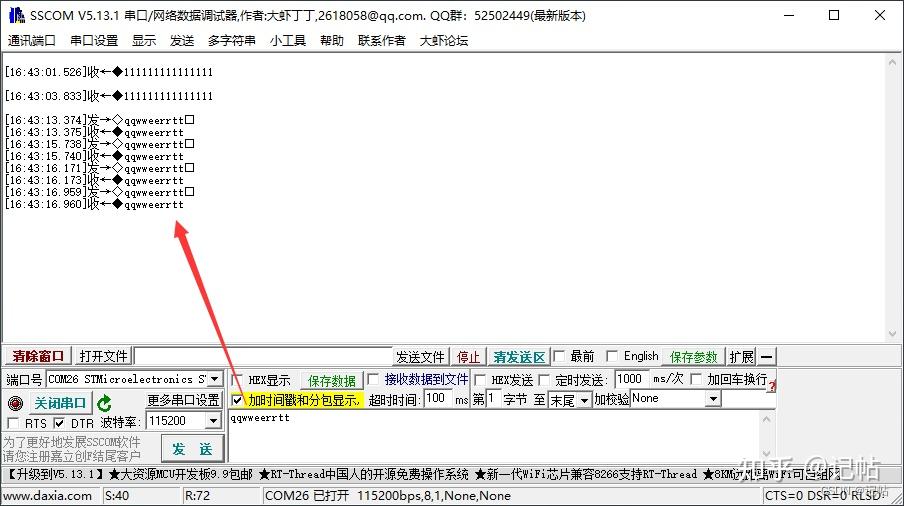Enable the 加回车换行 checkbox

click(x=696, y=379)
